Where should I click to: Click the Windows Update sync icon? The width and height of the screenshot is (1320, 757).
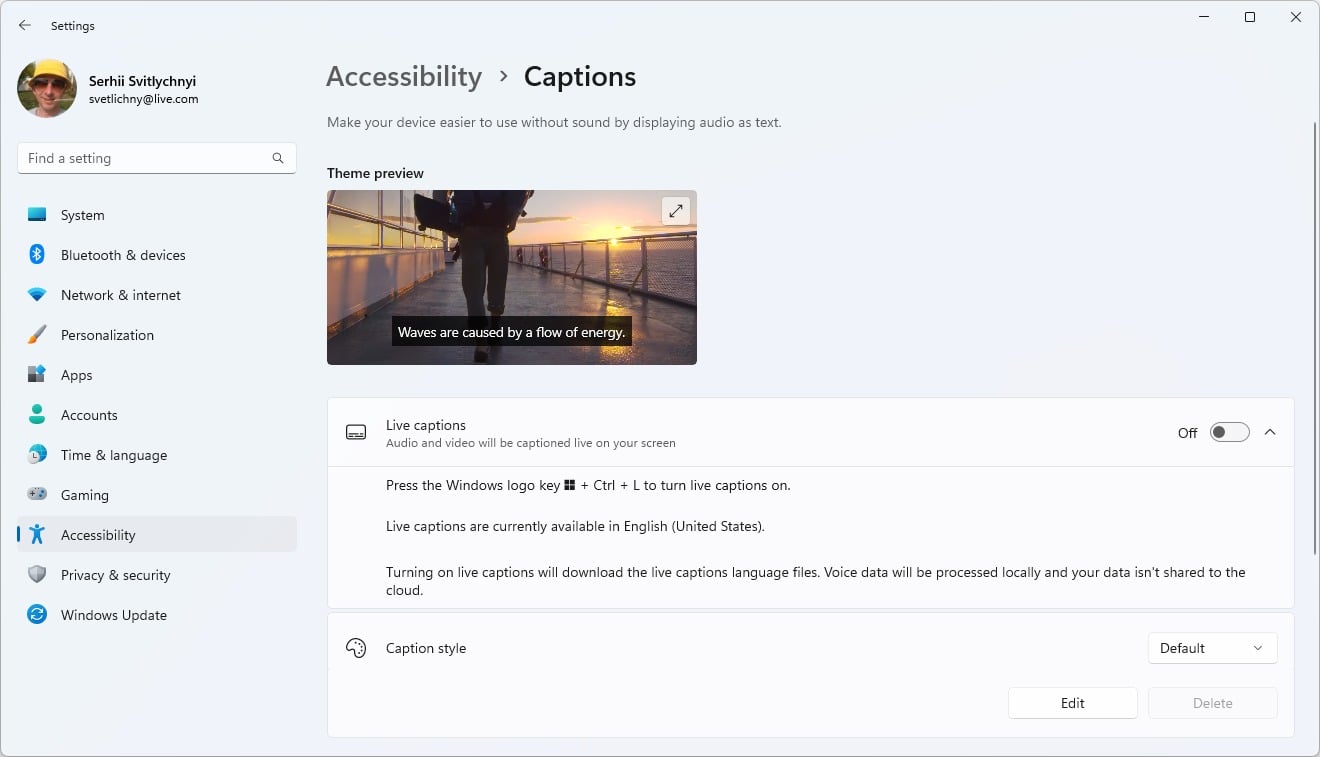pyautogui.click(x=37, y=615)
